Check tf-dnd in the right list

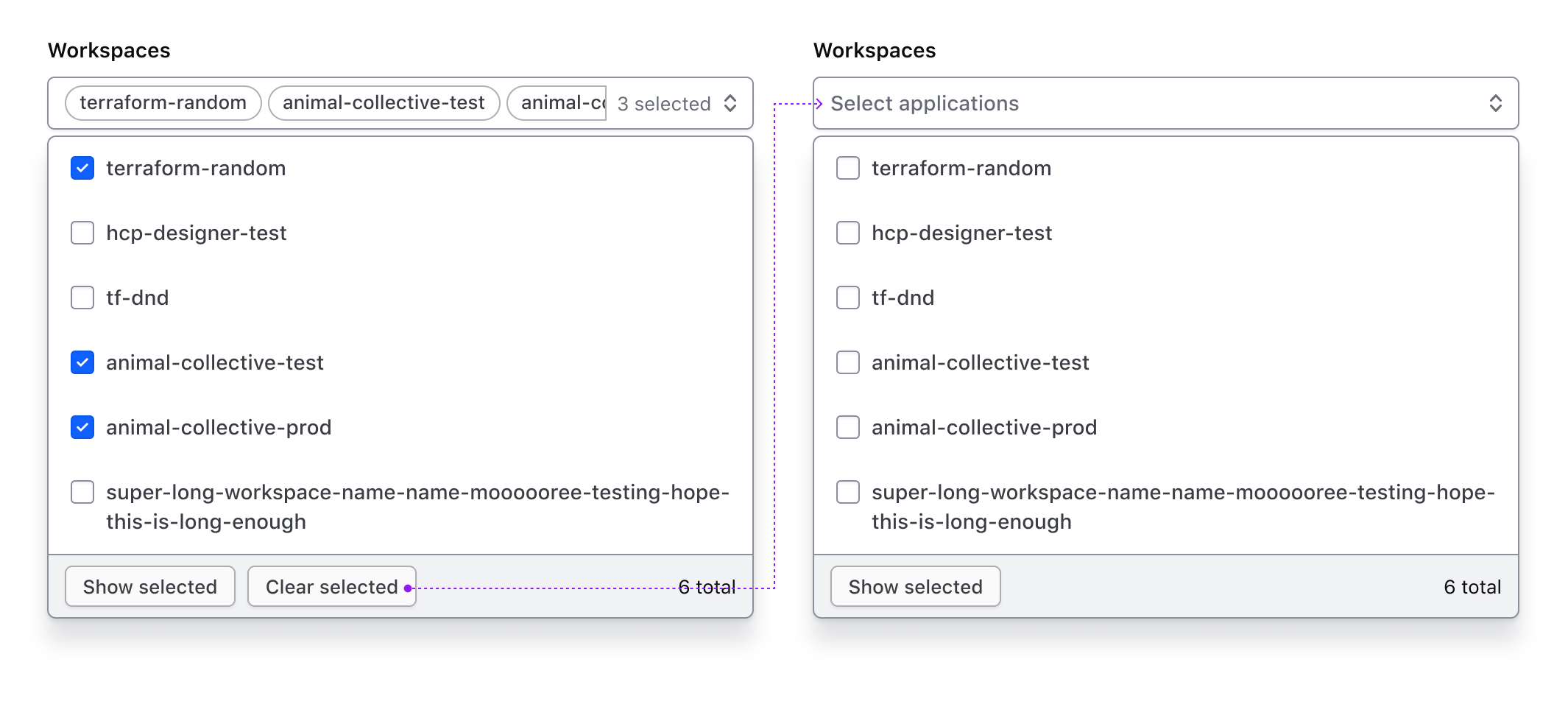[x=847, y=298]
